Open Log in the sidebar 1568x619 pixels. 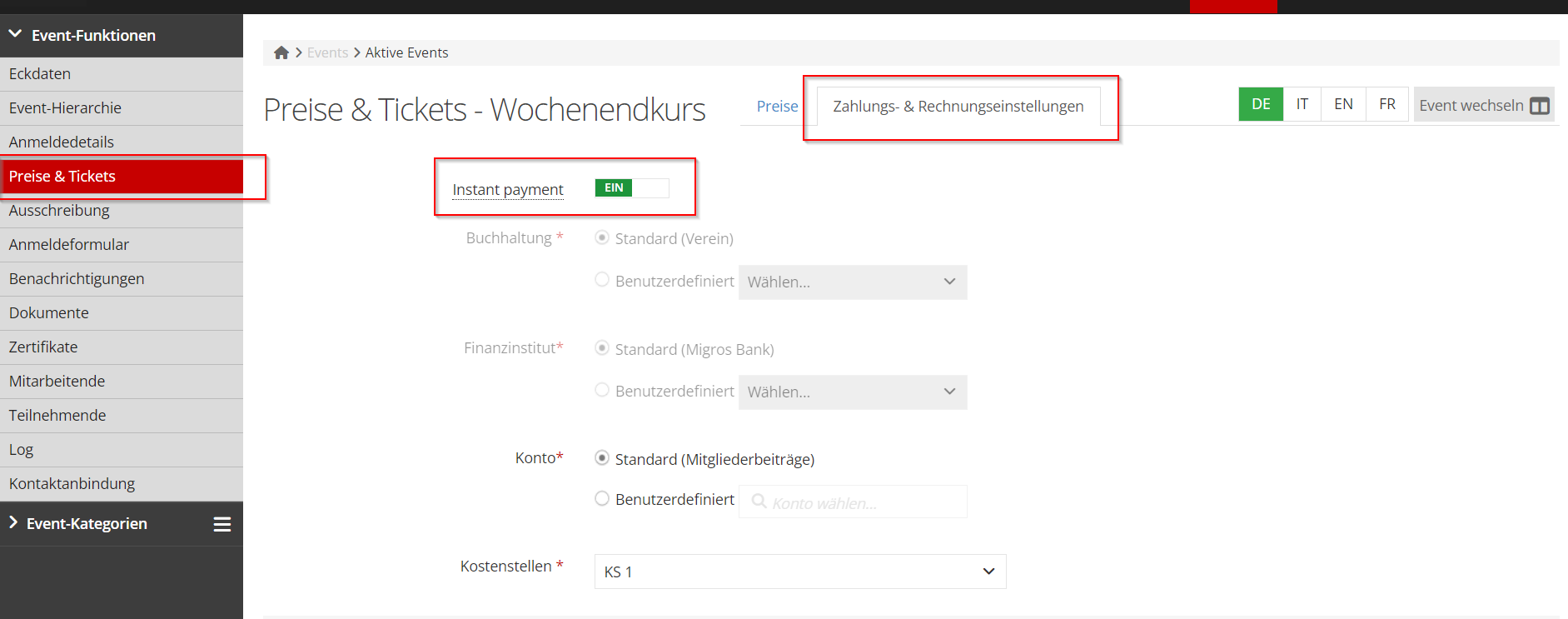(122, 450)
